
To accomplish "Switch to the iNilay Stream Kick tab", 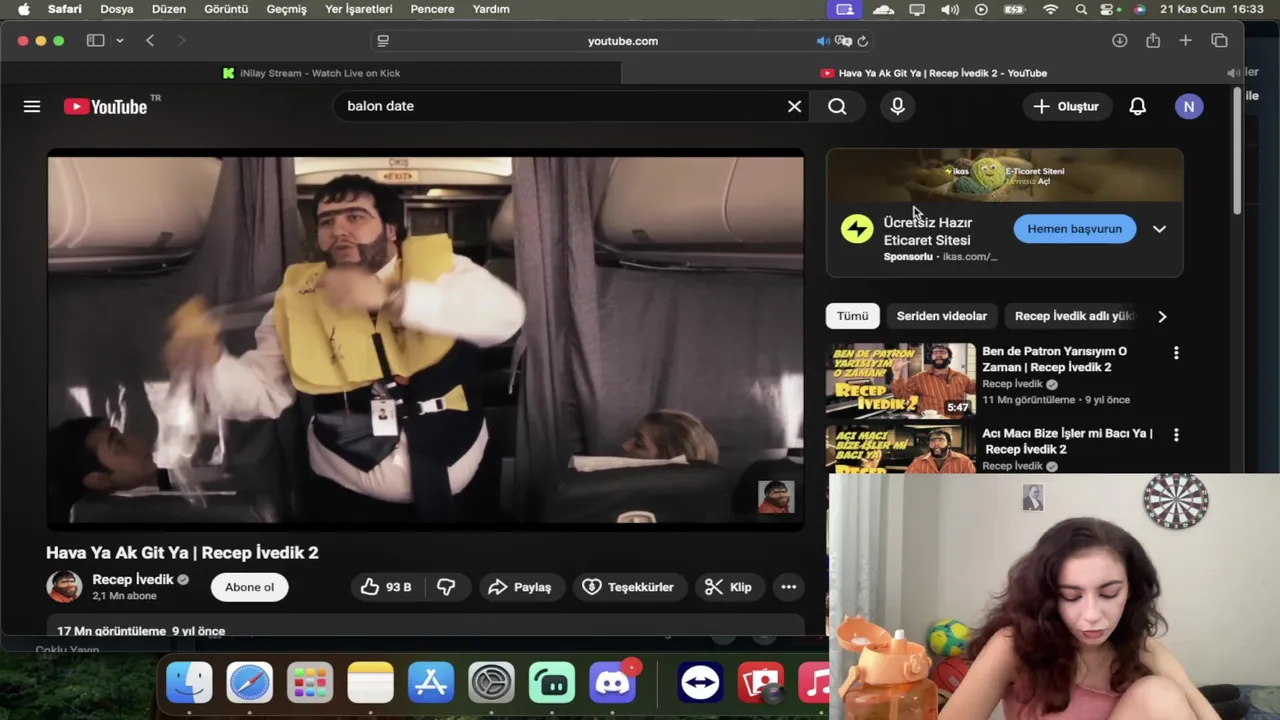I will [311, 73].
